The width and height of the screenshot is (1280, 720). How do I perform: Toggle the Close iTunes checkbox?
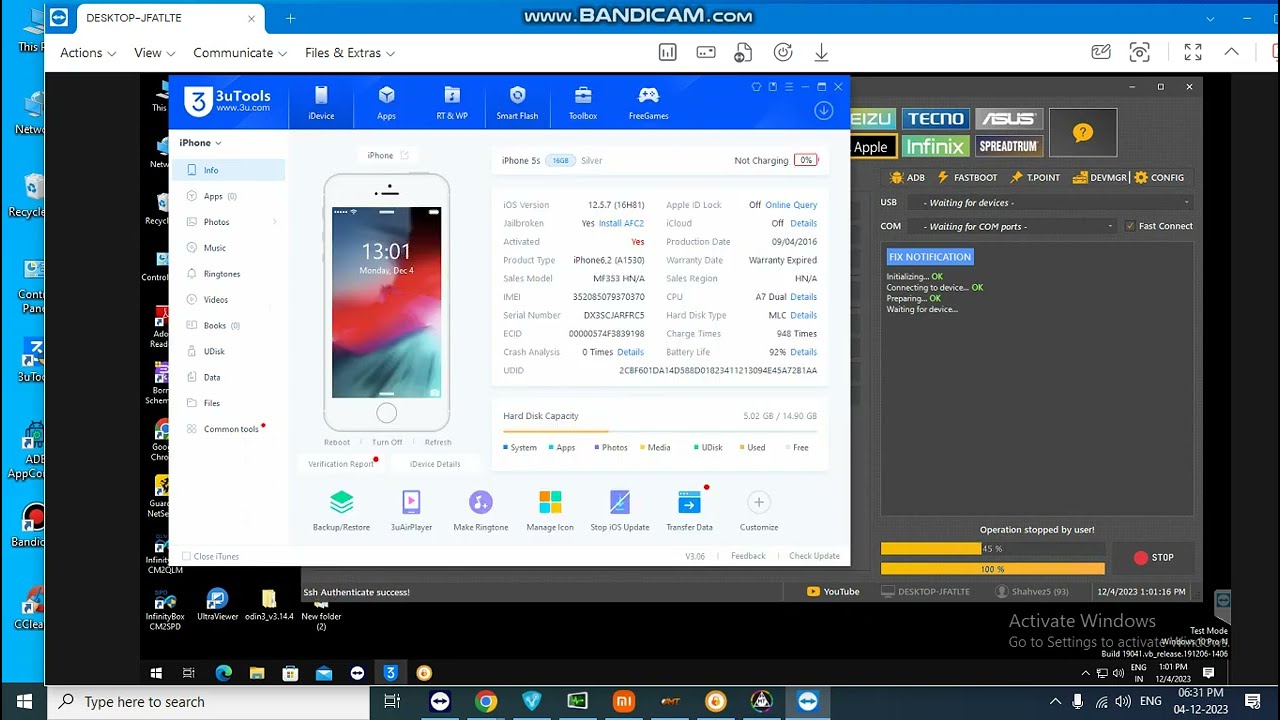[187, 556]
